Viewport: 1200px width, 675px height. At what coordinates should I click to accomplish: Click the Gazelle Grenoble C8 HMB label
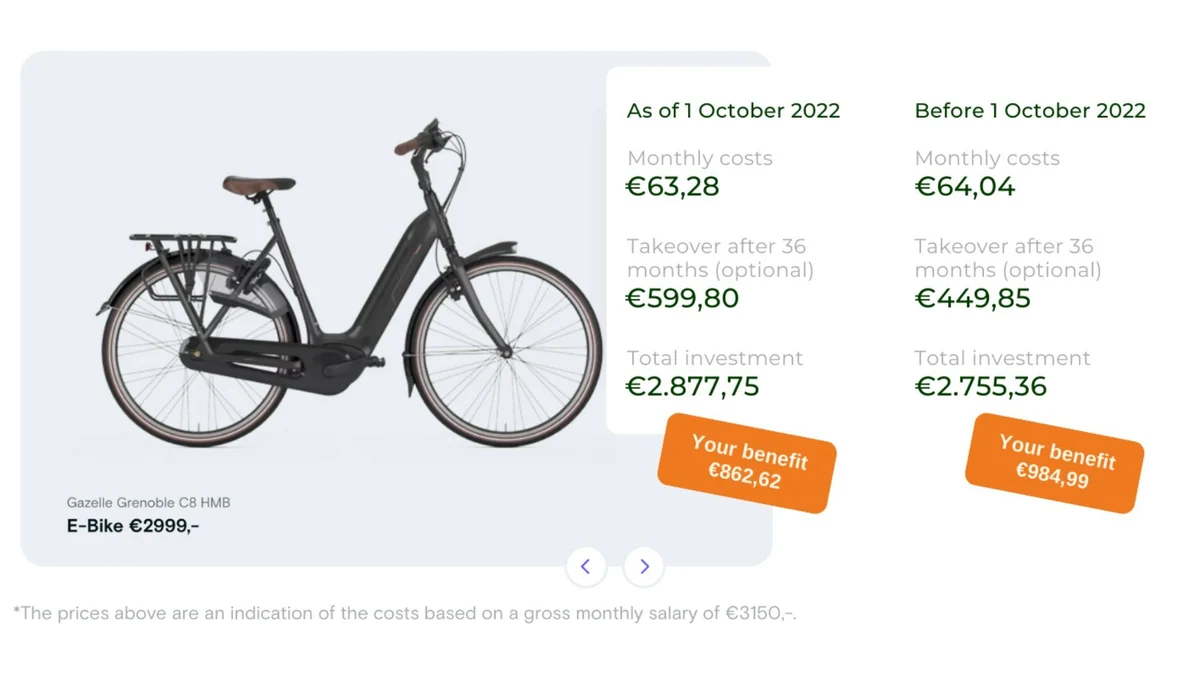[148, 503]
